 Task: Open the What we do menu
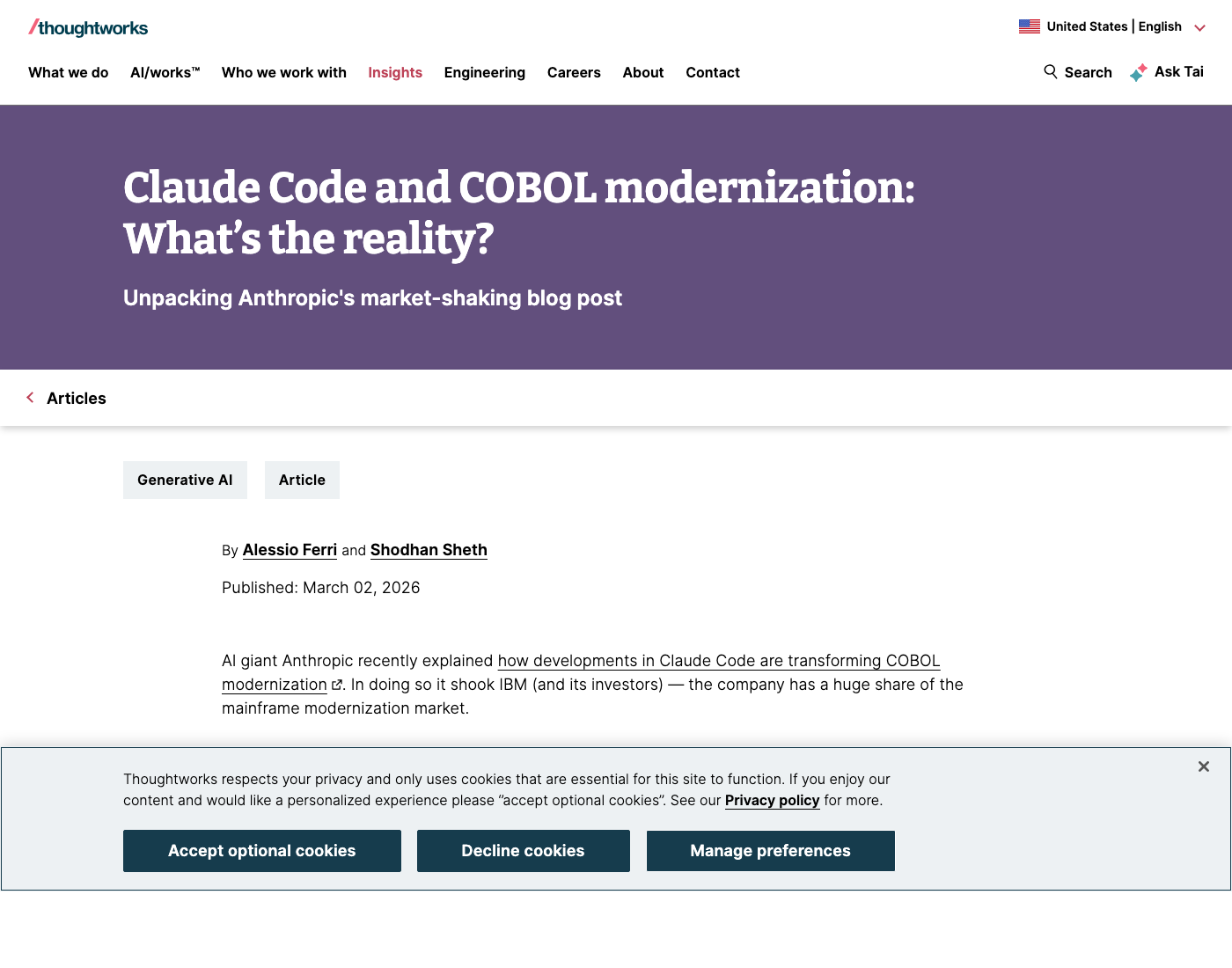click(x=69, y=72)
